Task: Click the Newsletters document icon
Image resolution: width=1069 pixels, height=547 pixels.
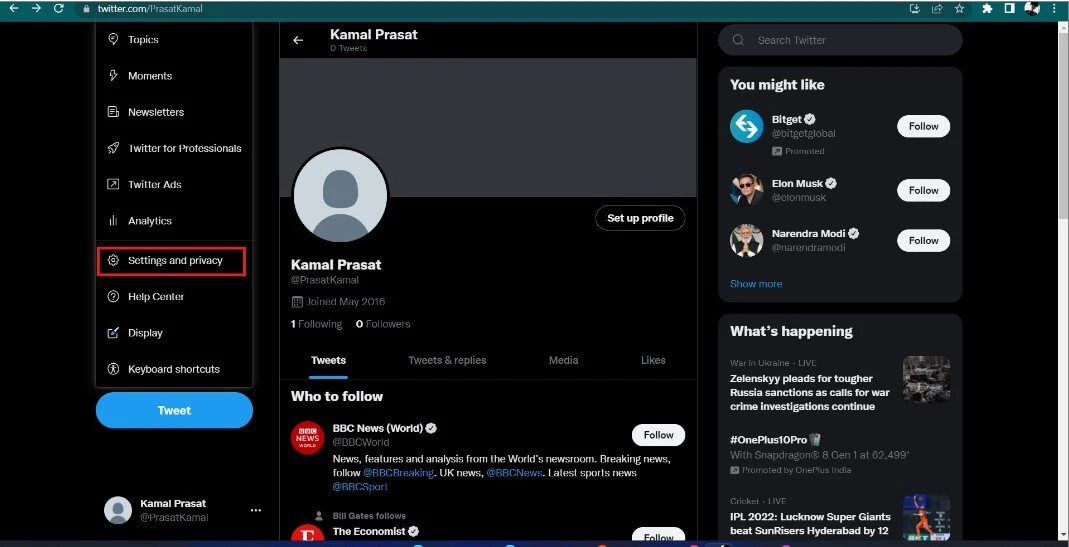Action: point(113,112)
